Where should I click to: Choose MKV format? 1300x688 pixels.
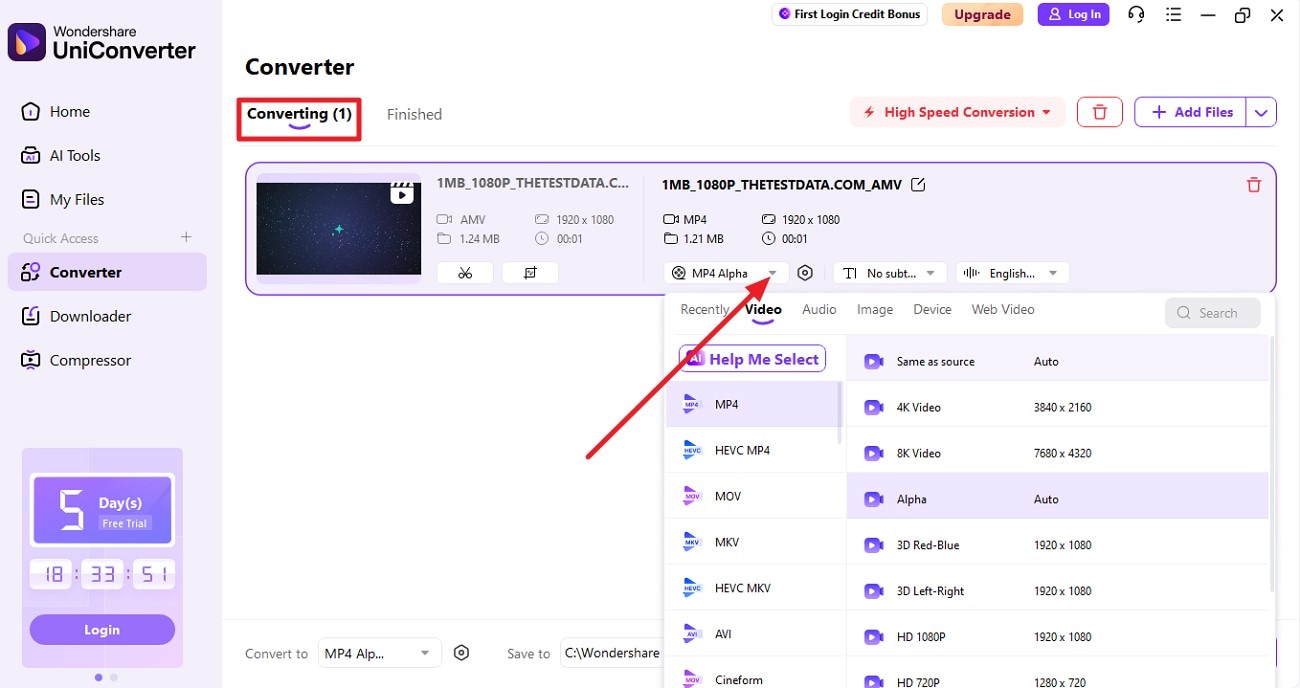coord(752,542)
